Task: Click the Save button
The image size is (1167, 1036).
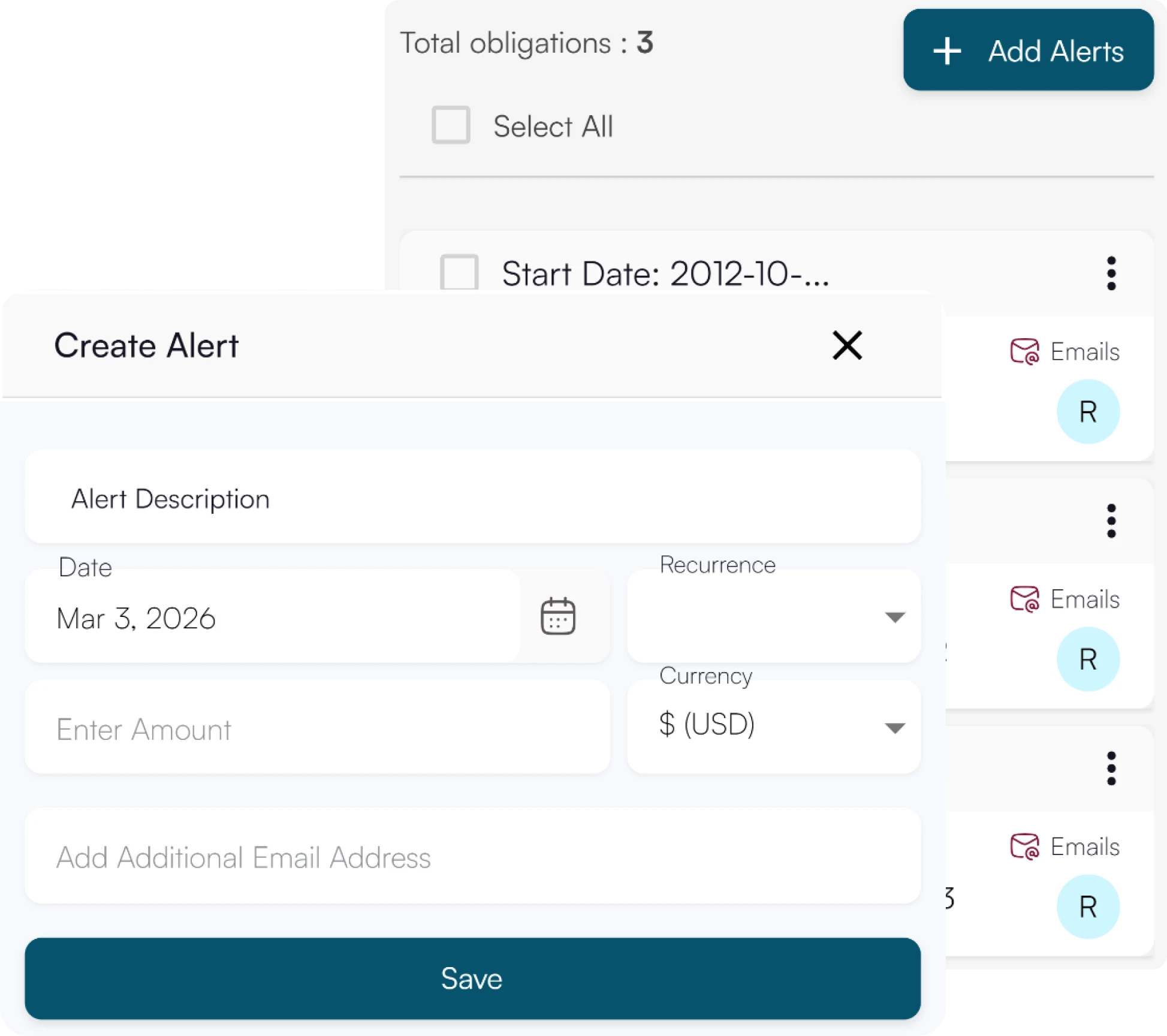Action: [x=471, y=978]
